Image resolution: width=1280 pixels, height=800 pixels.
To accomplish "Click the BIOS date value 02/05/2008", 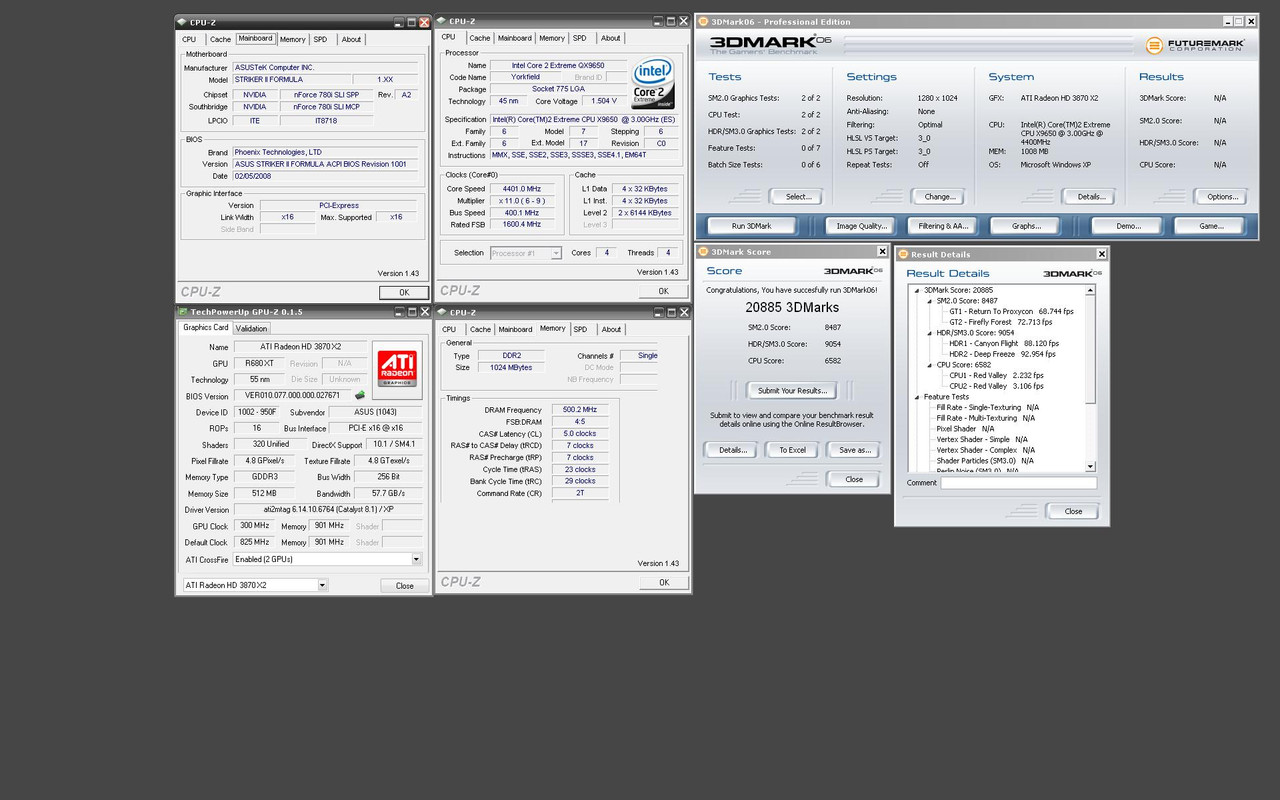I will point(325,176).
